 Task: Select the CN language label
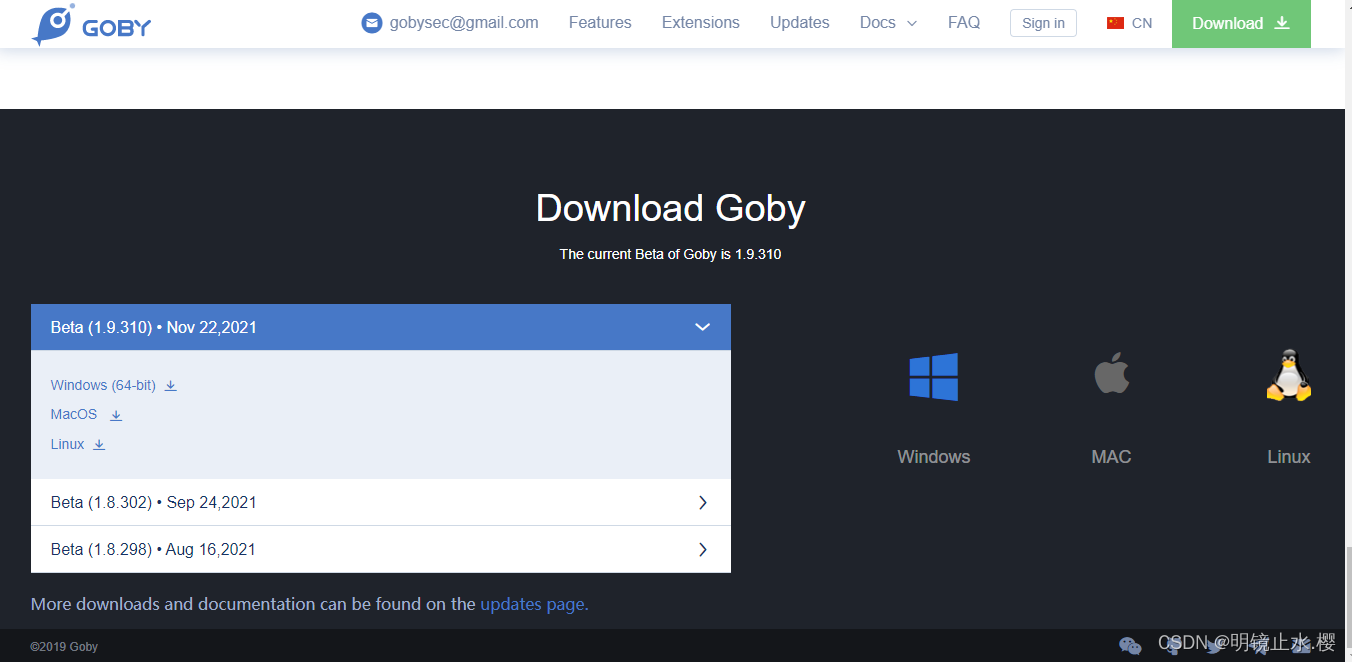[x=1142, y=23]
